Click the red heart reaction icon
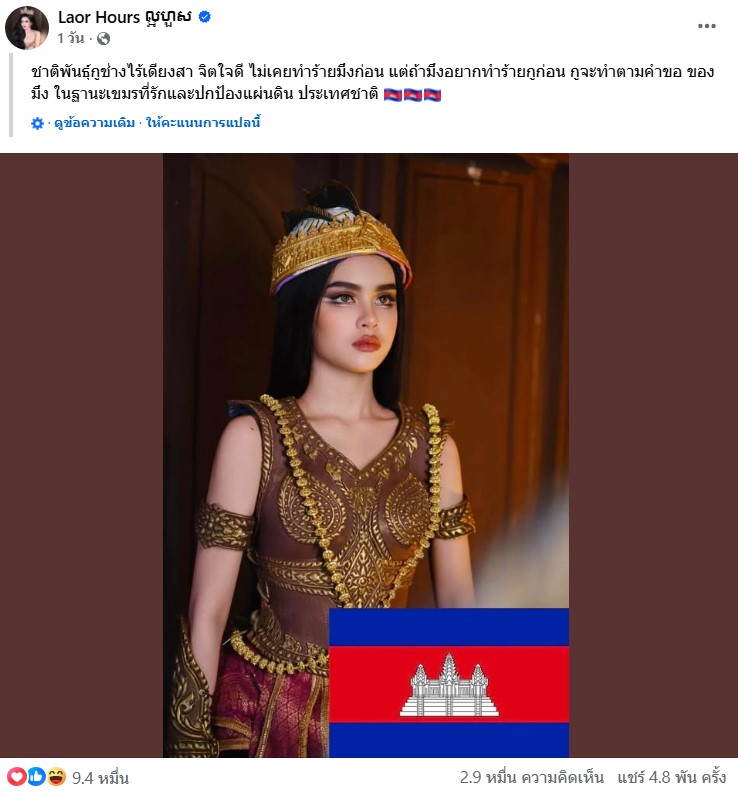This screenshot has width=738, height=792. [16, 776]
